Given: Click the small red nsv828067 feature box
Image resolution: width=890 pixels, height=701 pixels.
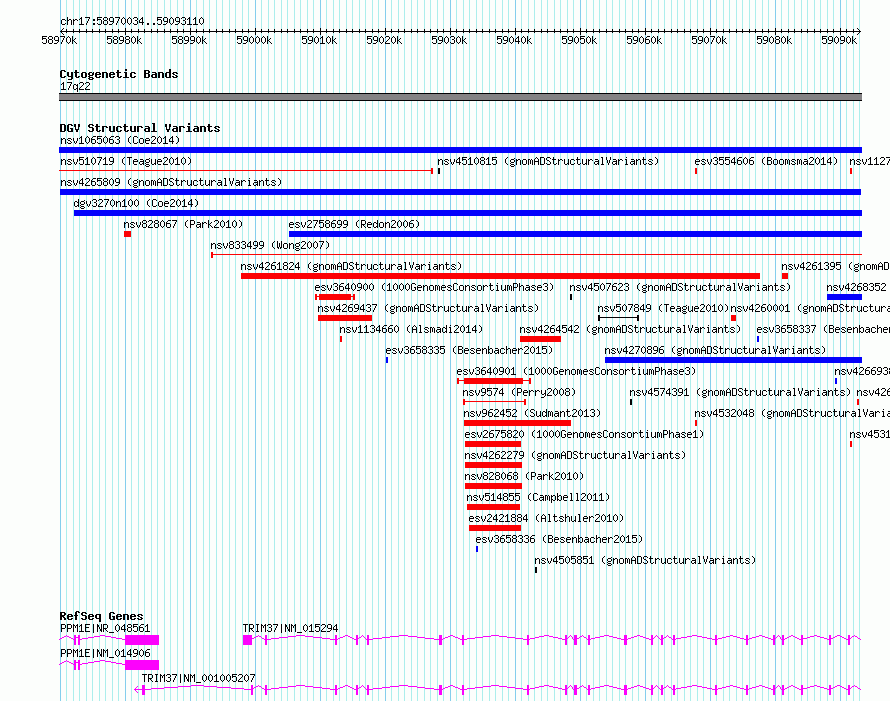Looking at the screenshot, I should click(128, 234).
